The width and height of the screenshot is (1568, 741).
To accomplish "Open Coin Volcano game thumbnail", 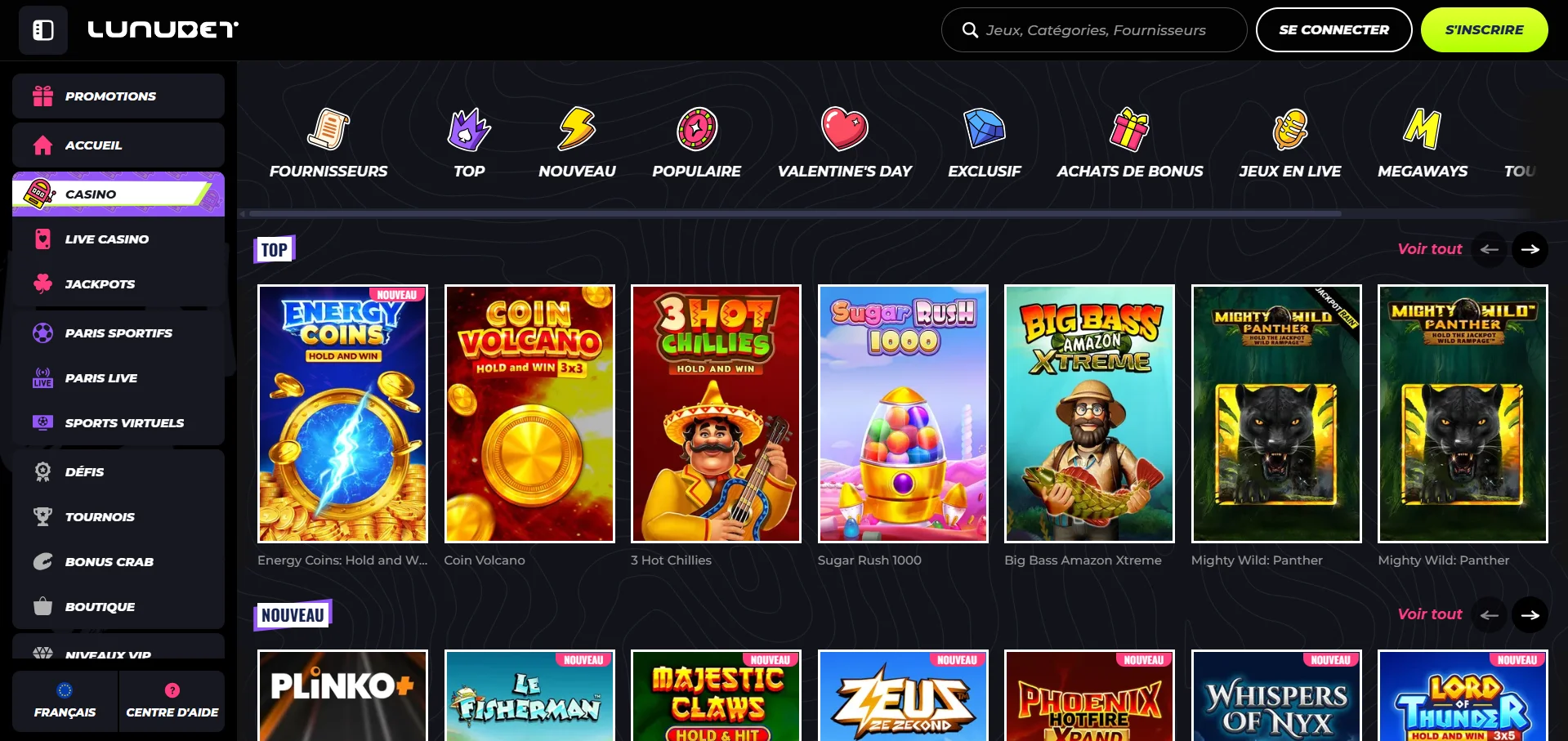I will (x=529, y=413).
